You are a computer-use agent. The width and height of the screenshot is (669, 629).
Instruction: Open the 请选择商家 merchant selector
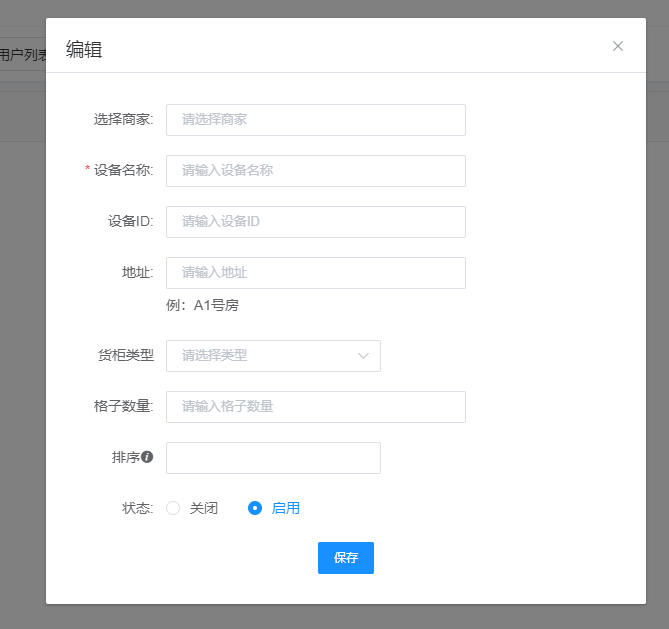(x=315, y=120)
